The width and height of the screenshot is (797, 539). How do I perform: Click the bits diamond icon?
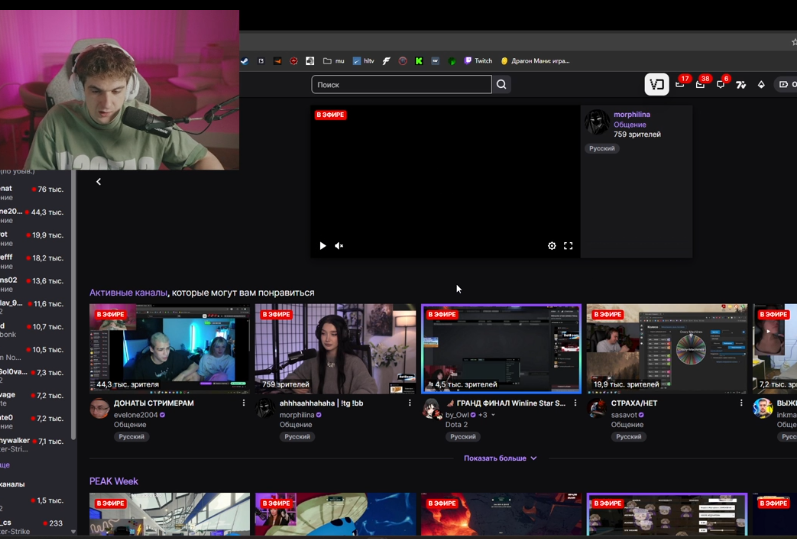[x=761, y=84]
